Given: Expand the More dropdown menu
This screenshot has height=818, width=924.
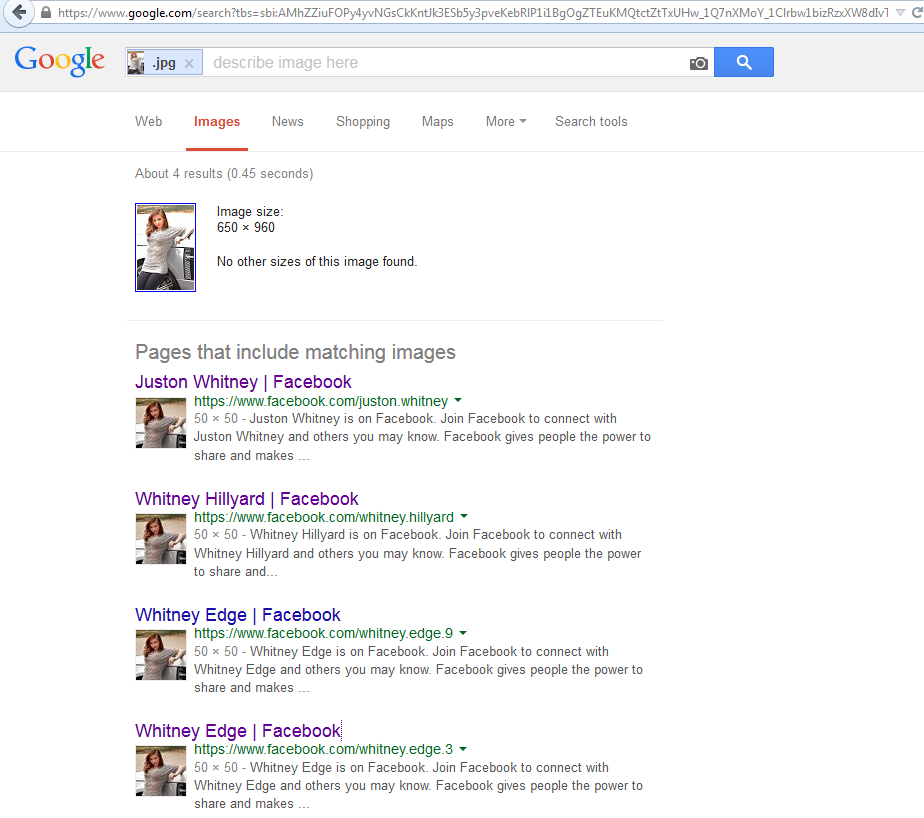Looking at the screenshot, I should 506,121.
